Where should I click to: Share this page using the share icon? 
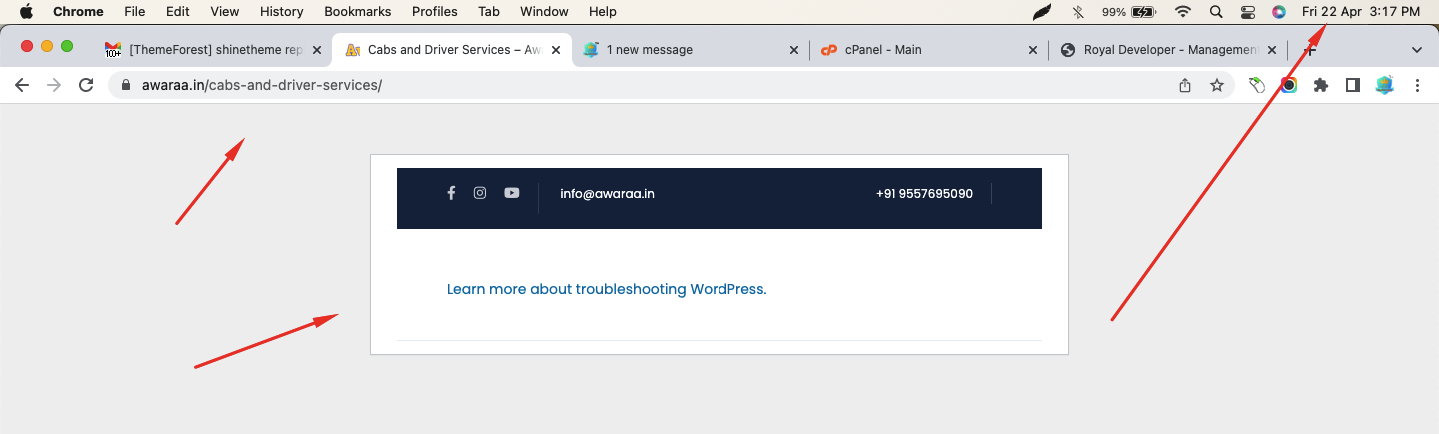(1185, 85)
